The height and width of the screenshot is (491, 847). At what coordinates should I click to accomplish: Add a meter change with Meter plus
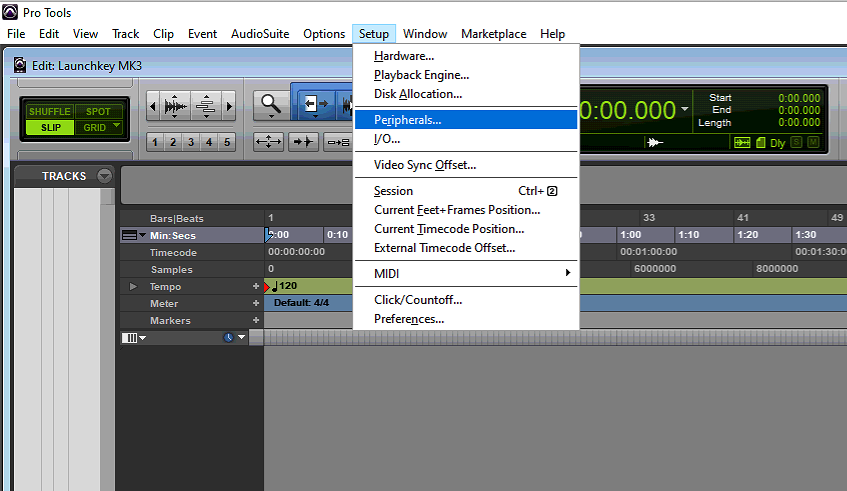click(256, 303)
